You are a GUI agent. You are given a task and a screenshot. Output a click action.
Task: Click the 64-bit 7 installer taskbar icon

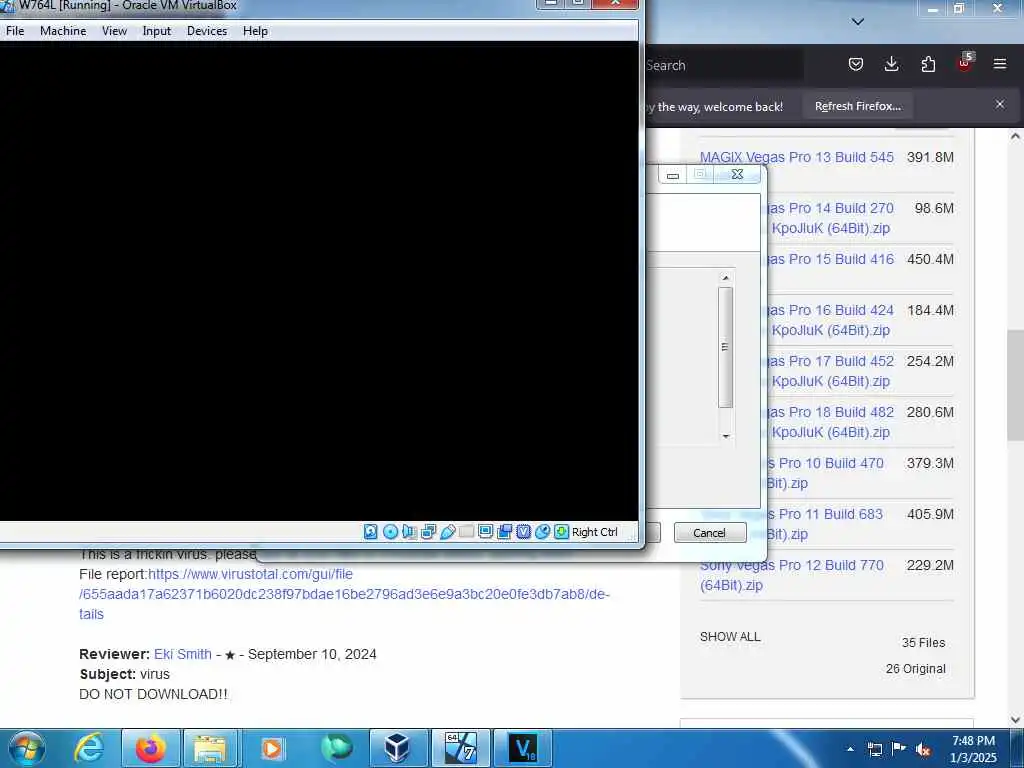[x=460, y=748]
